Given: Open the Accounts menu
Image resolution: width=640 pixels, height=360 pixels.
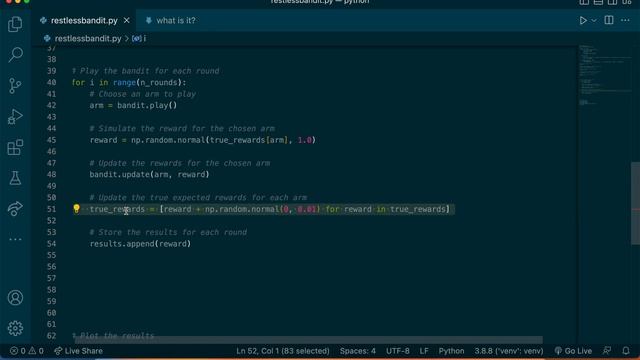Looking at the screenshot, I should [x=15, y=298].
